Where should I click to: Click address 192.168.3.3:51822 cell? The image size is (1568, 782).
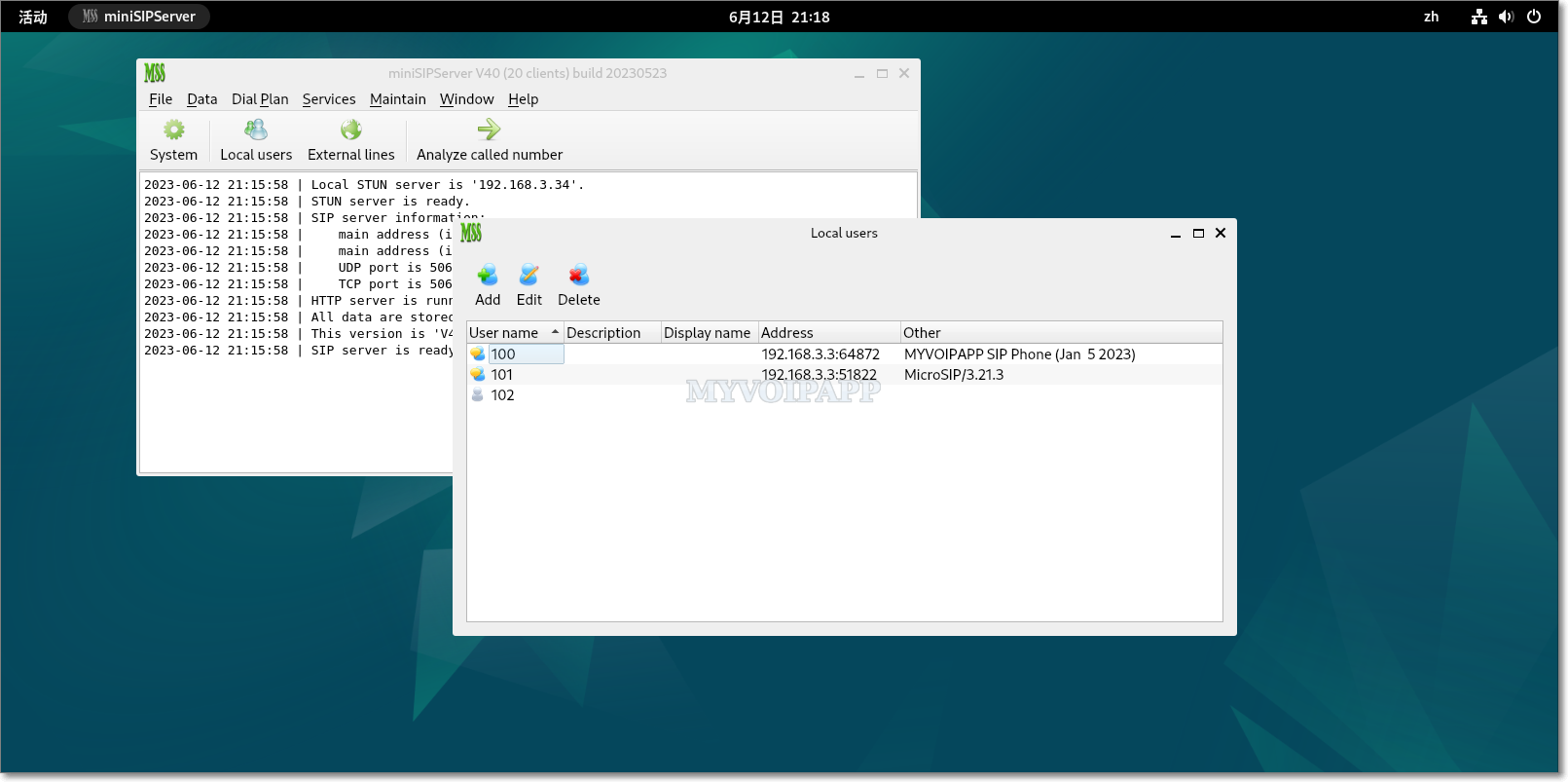820,375
